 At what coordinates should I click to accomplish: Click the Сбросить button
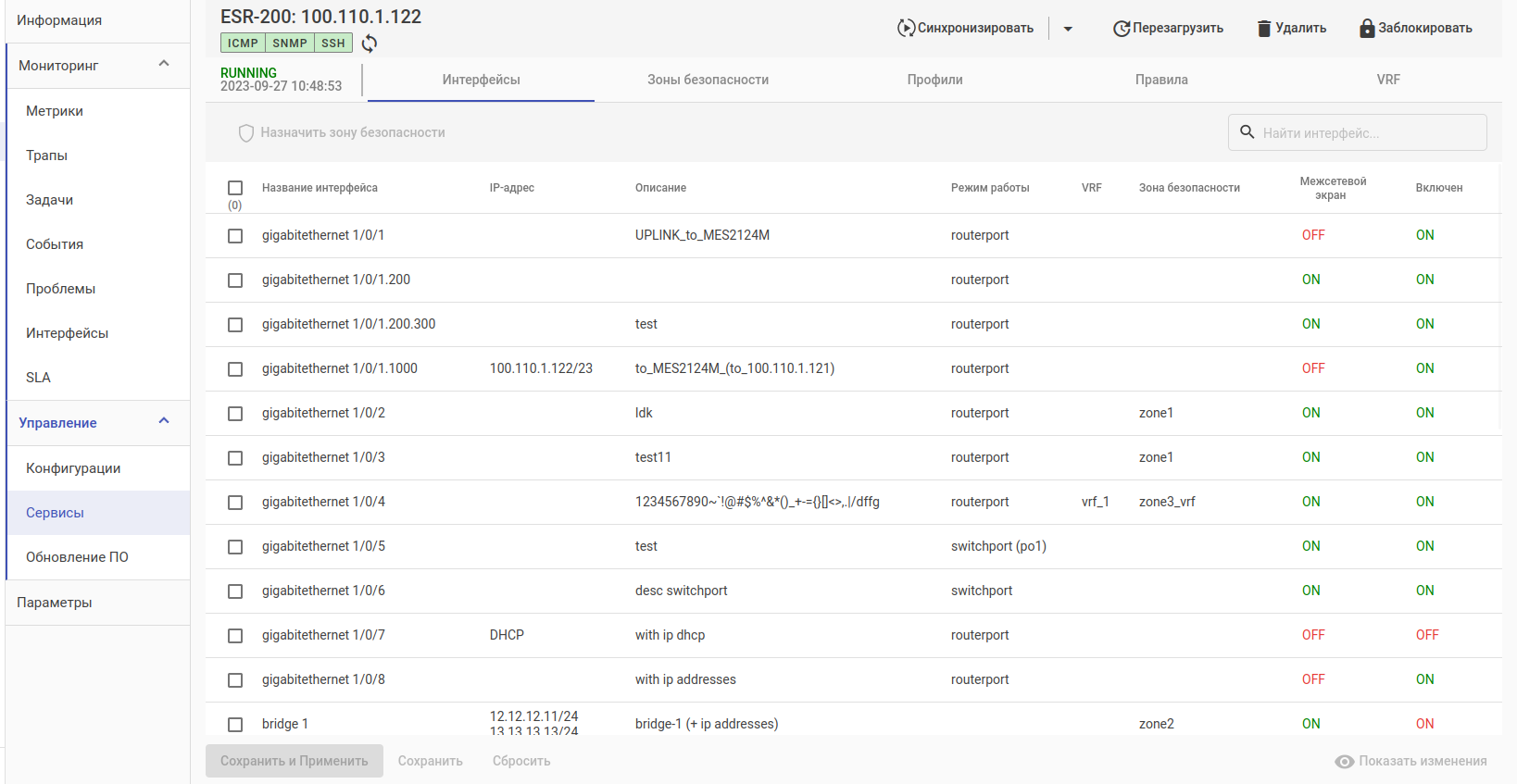pos(521,761)
